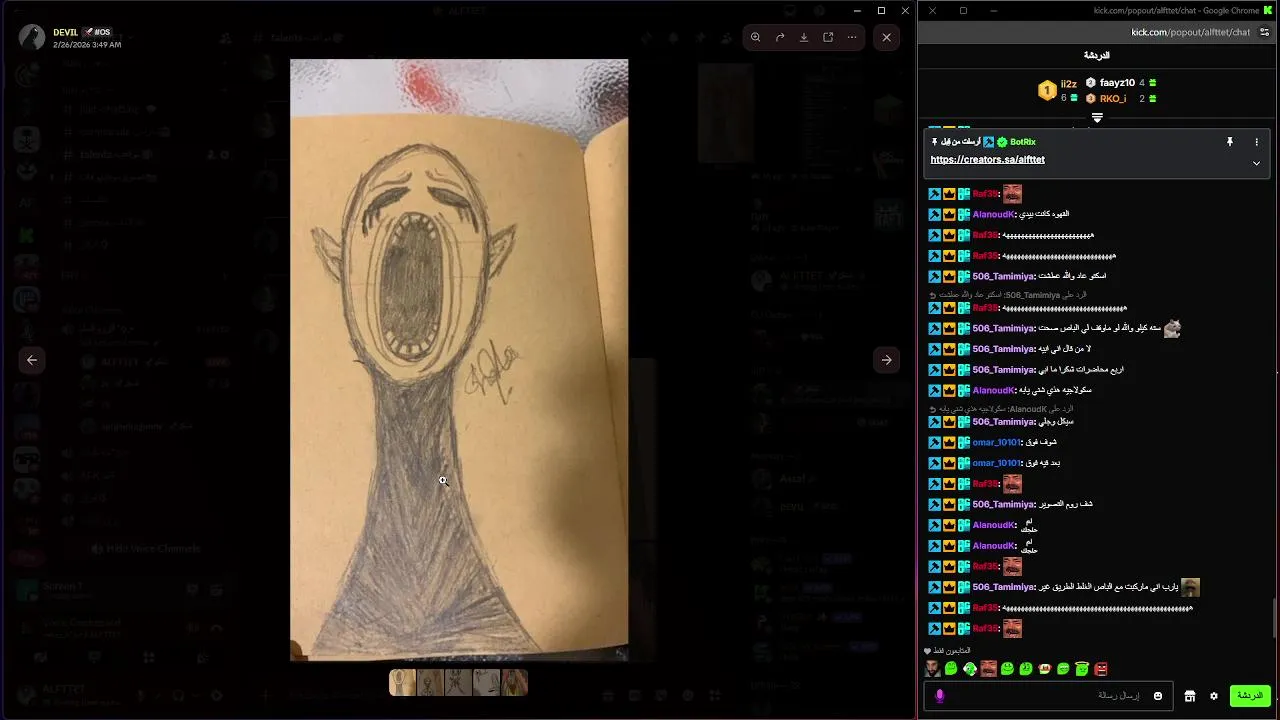
Task: Select the fifth thumbnail in the image strip
Action: (514, 682)
